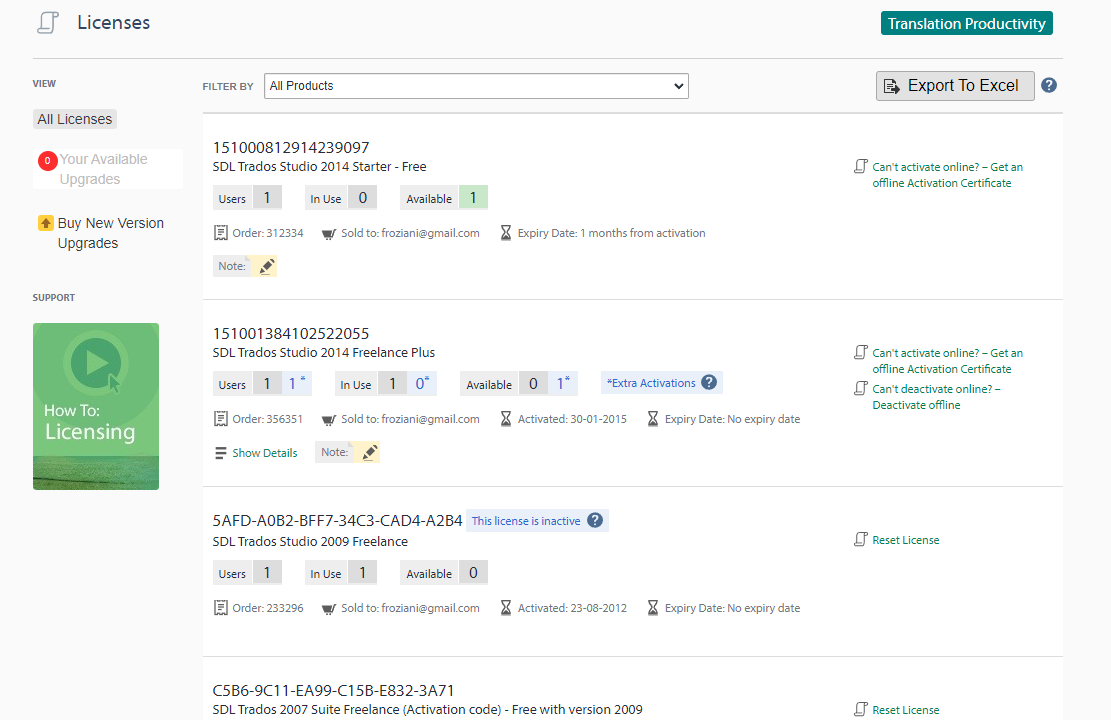Click the Licenses scroll icon in header

coord(47,23)
